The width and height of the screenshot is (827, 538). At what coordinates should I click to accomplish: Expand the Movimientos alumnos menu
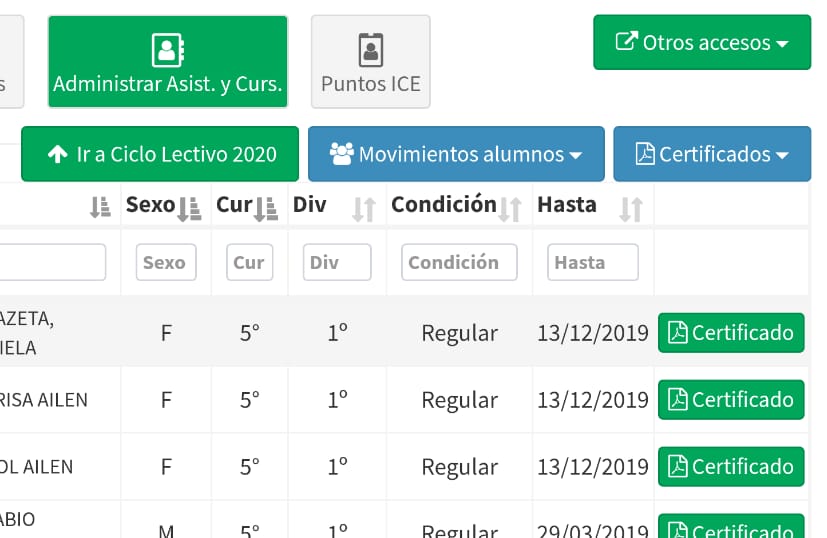456,154
